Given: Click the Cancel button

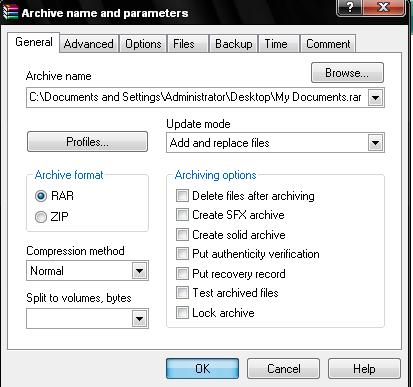Looking at the screenshot, I should pyautogui.click(x=283, y=369).
